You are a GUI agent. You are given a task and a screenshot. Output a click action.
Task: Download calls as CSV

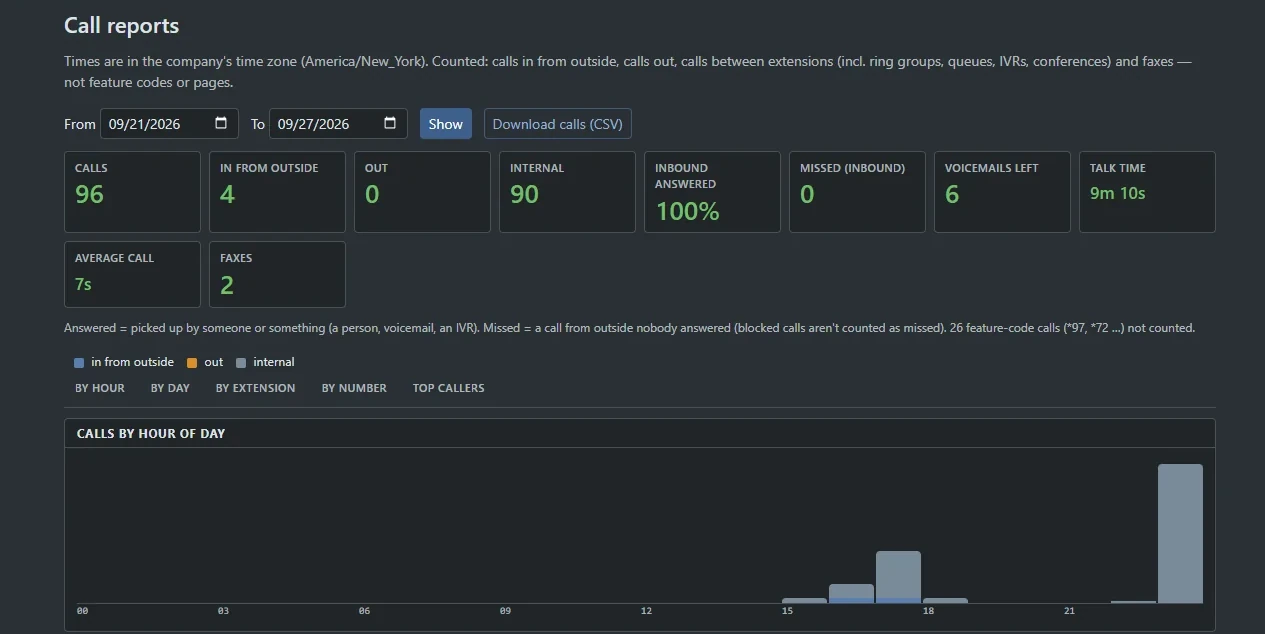tap(558, 124)
